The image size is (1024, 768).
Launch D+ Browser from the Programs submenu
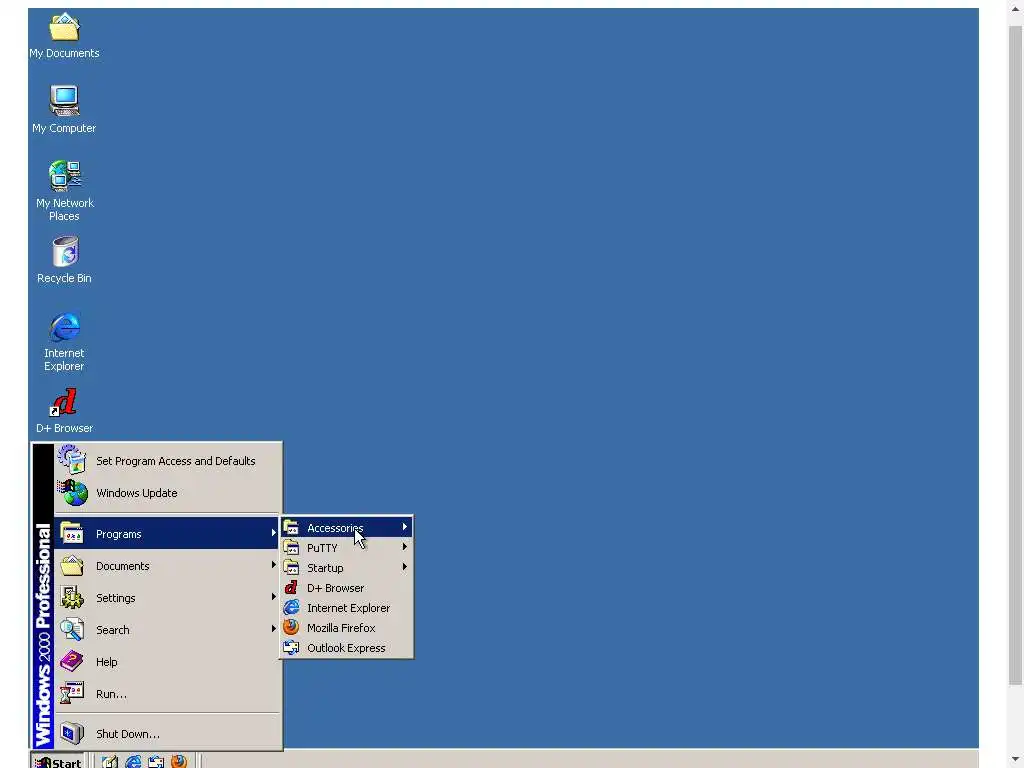346,588
